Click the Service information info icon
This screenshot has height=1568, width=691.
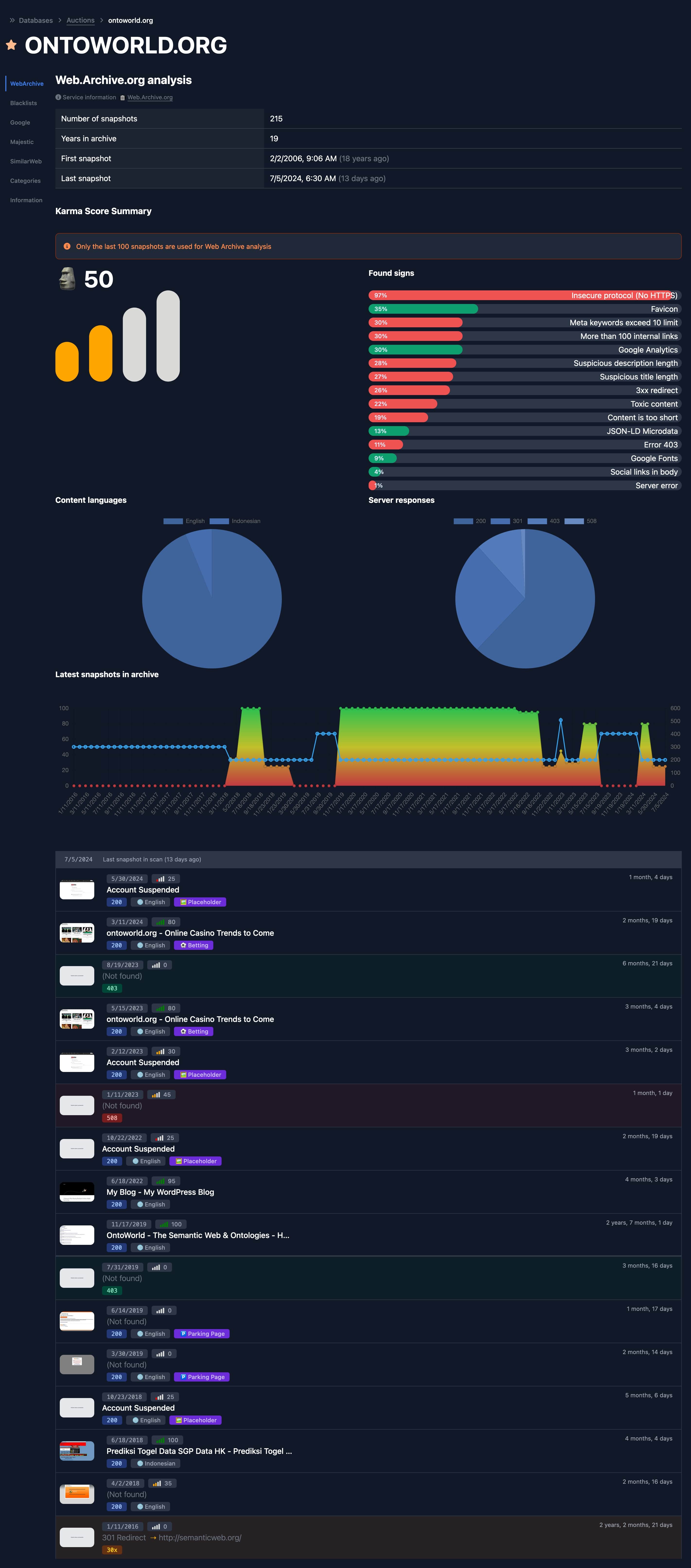click(x=59, y=97)
